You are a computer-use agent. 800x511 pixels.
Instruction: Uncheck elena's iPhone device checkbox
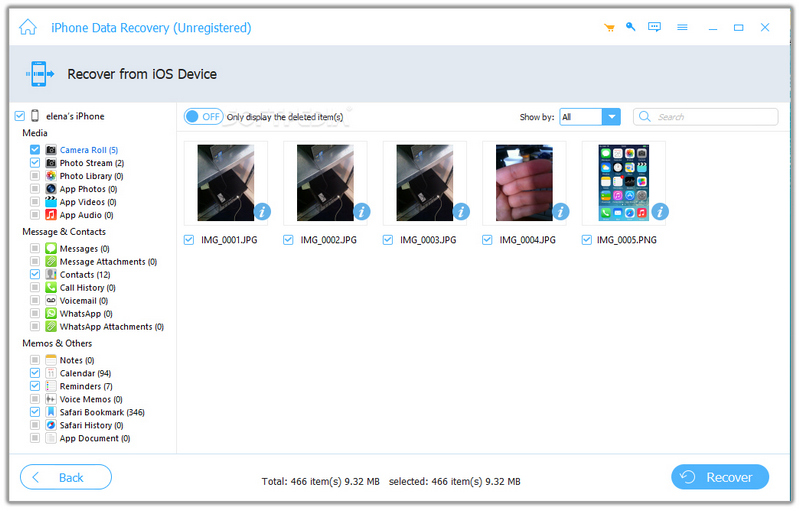click(20, 117)
